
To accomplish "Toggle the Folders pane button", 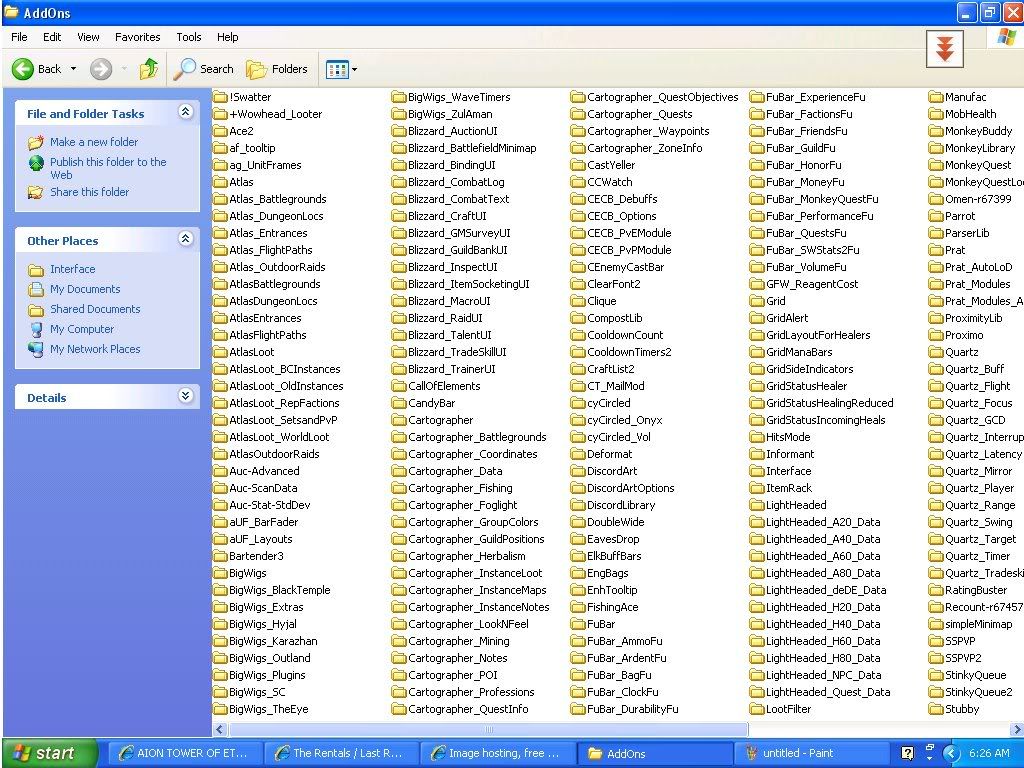I will (x=277, y=69).
